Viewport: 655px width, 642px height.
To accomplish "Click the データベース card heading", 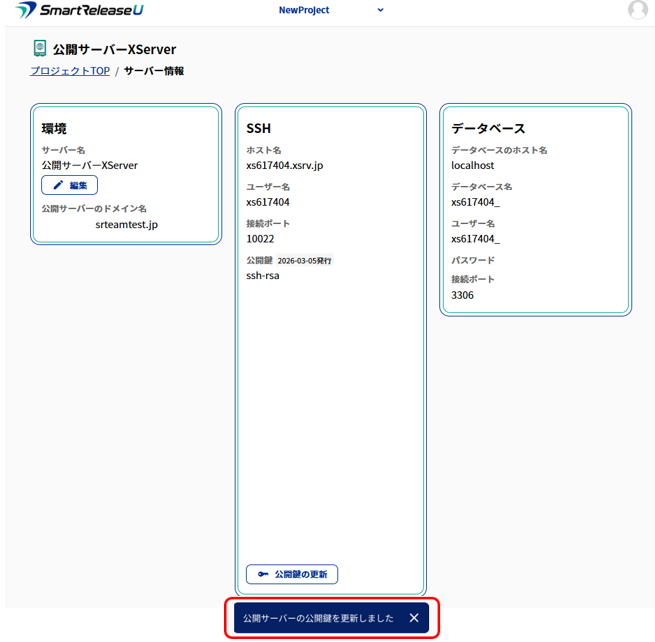I will 488,128.
